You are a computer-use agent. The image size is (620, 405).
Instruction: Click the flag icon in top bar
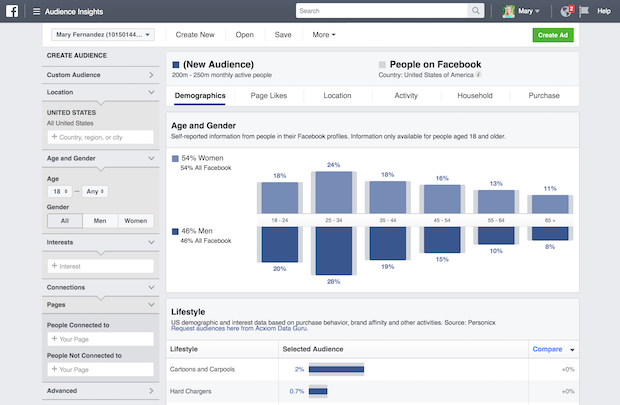click(583, 11)
